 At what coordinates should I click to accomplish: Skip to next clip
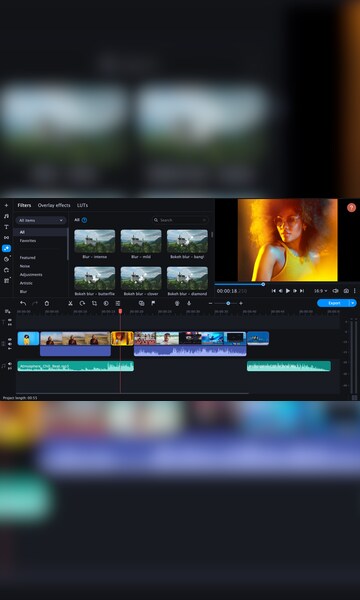[302, 291]
